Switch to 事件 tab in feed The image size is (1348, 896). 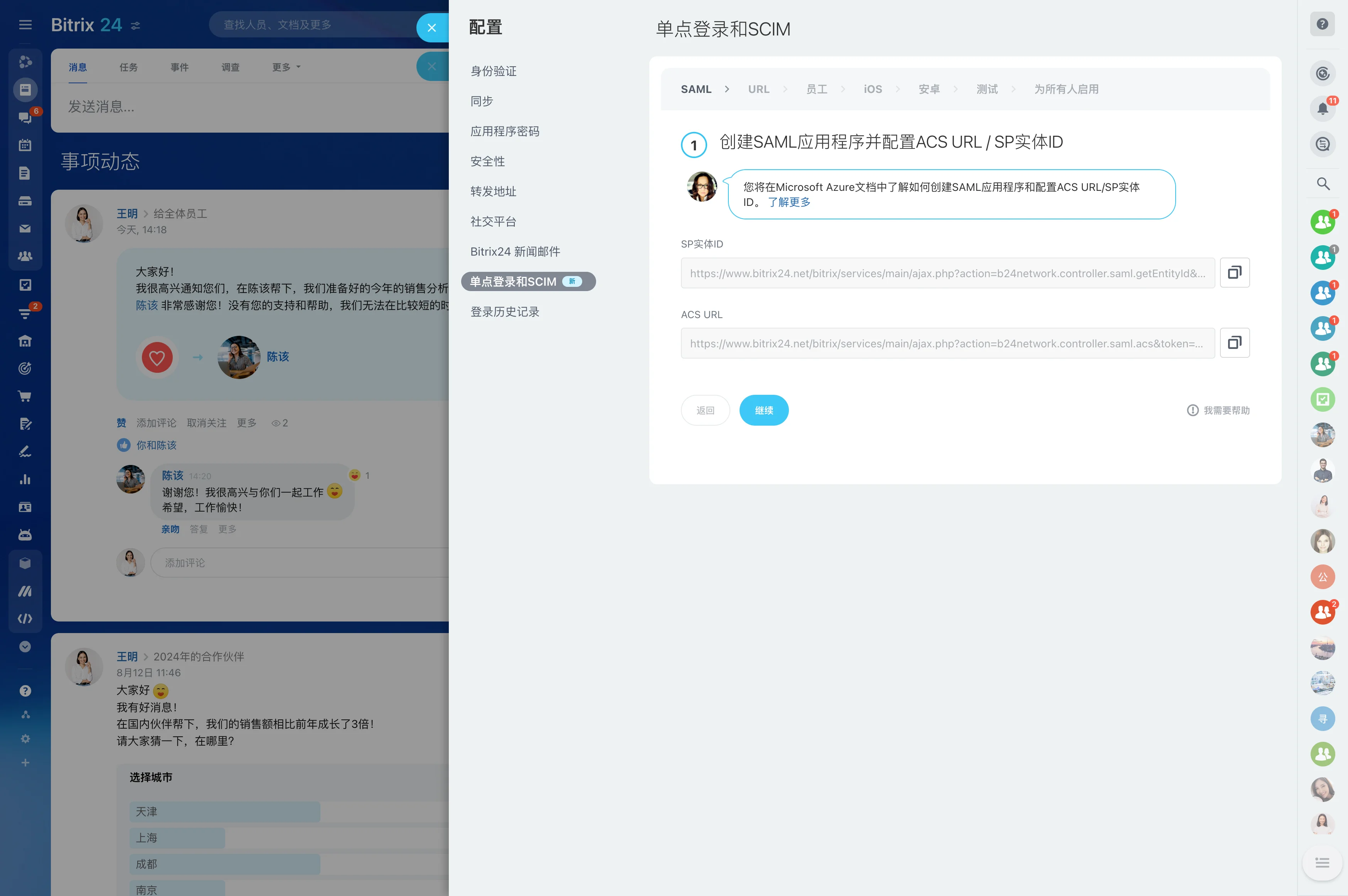click(x=179, y=67)
